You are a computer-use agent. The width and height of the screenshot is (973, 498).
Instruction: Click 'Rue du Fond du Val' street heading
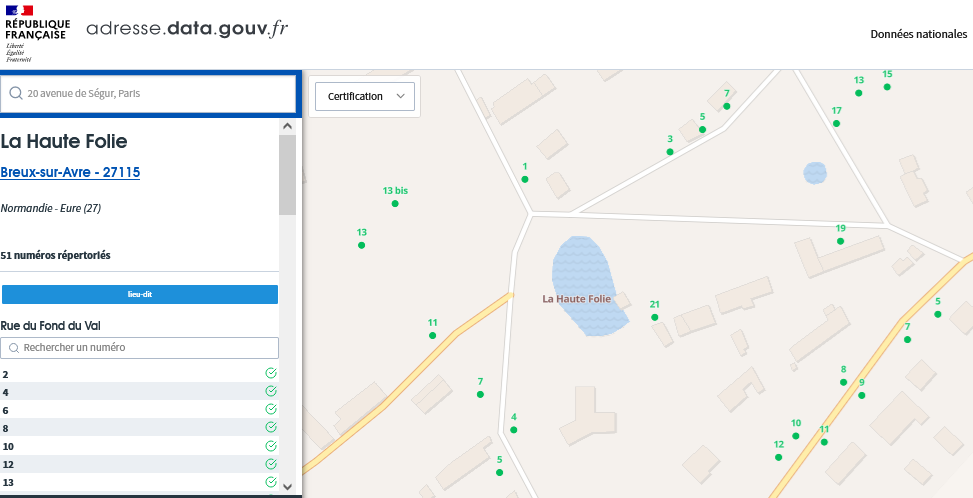(51, 325)
